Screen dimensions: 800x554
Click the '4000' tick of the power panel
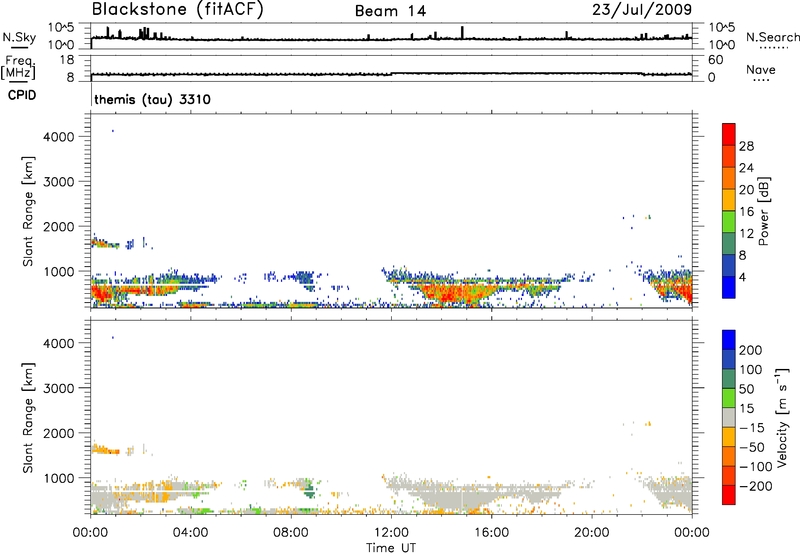[59, 137]
